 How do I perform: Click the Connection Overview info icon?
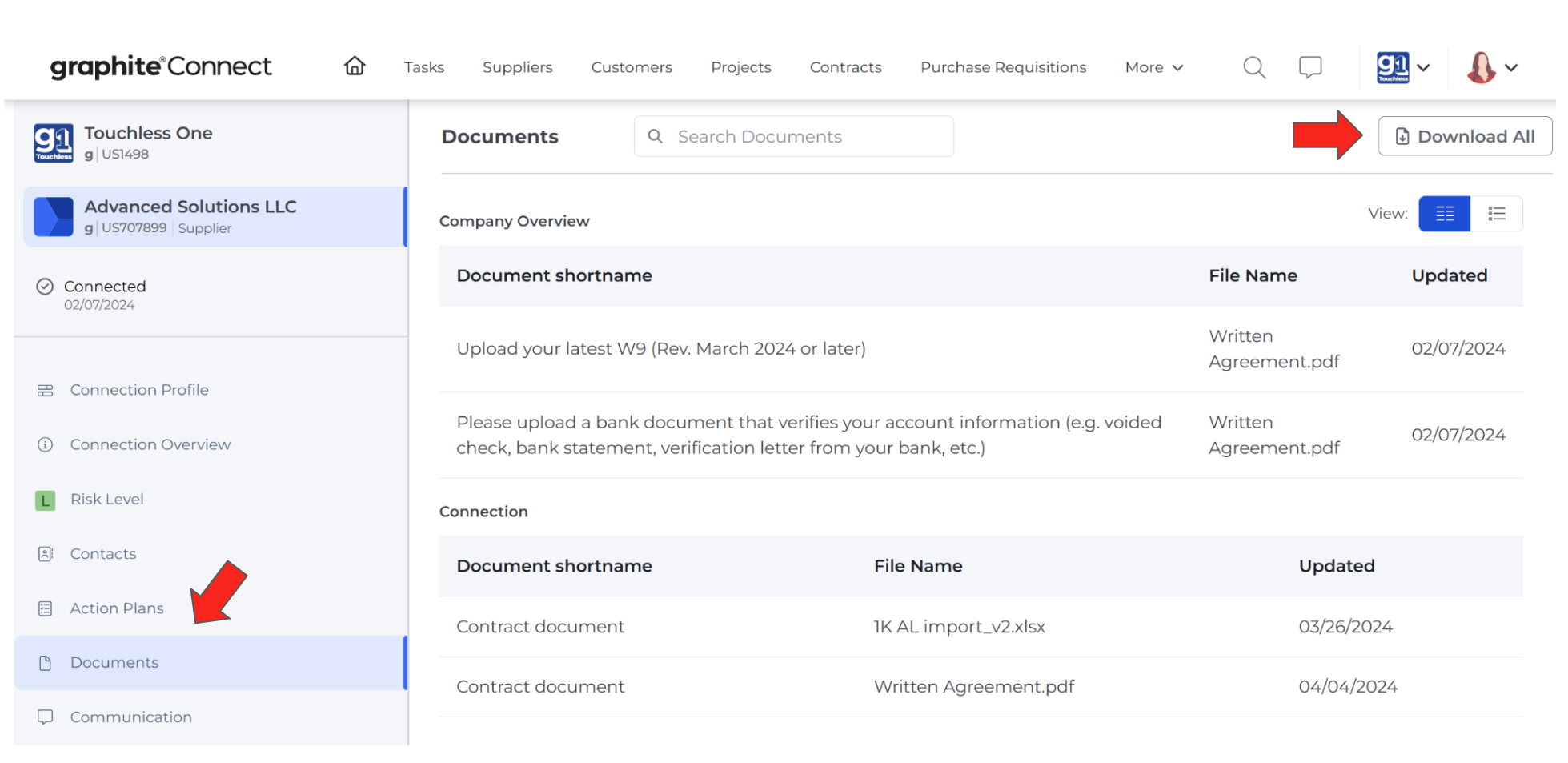tap(46, 444)
